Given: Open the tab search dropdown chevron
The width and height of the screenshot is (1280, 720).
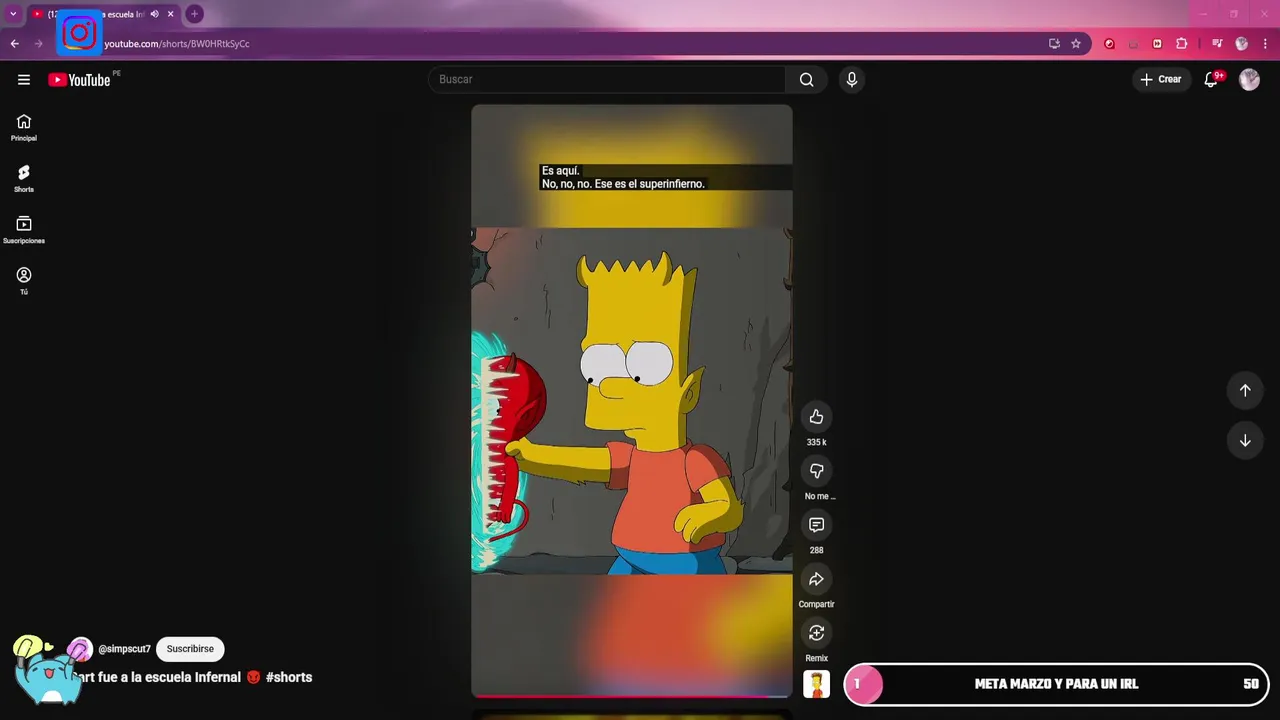Looking at the screenshot, I should [13, 14].
